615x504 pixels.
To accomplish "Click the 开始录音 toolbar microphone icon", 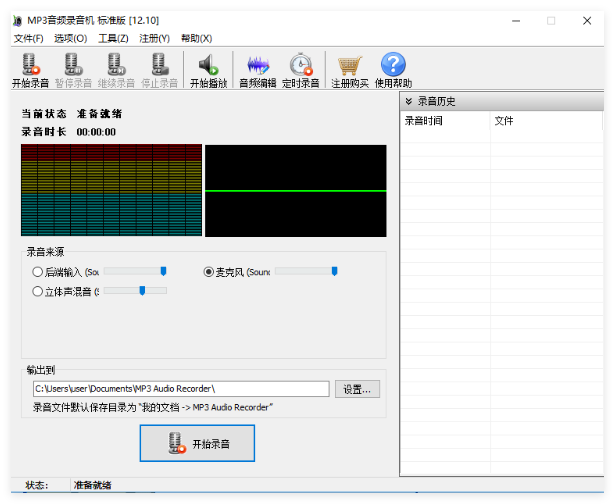I will [30, 66].
